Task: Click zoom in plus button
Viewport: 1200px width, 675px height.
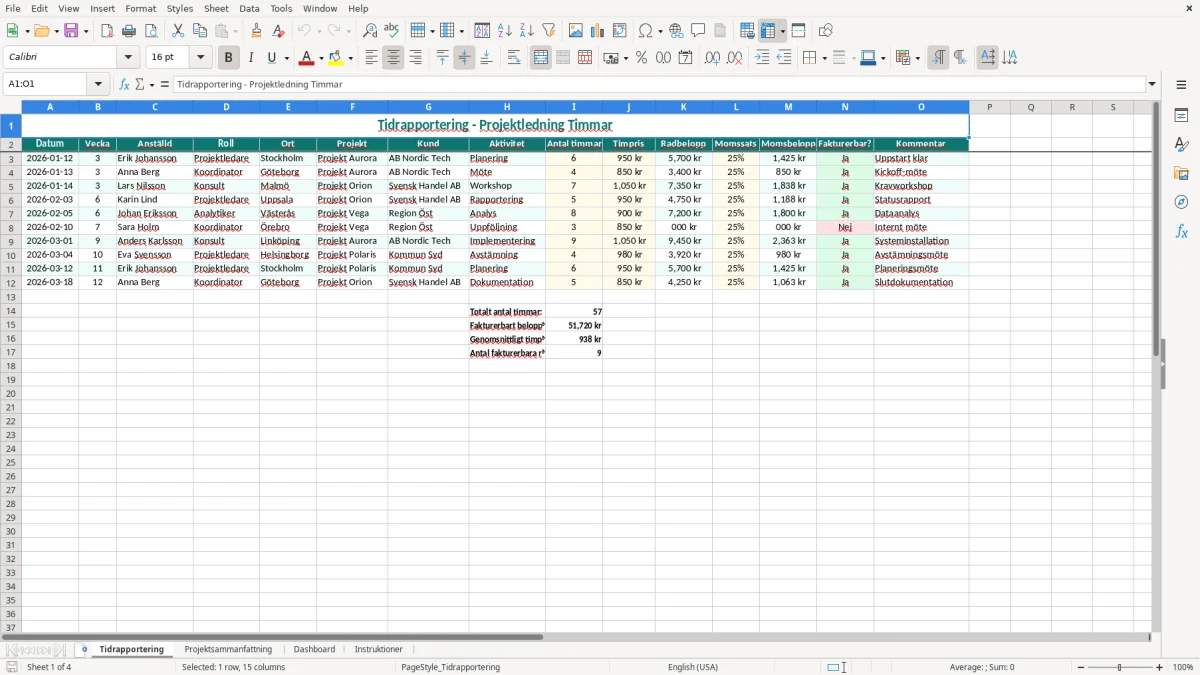Action: [x=1160, y=667]
